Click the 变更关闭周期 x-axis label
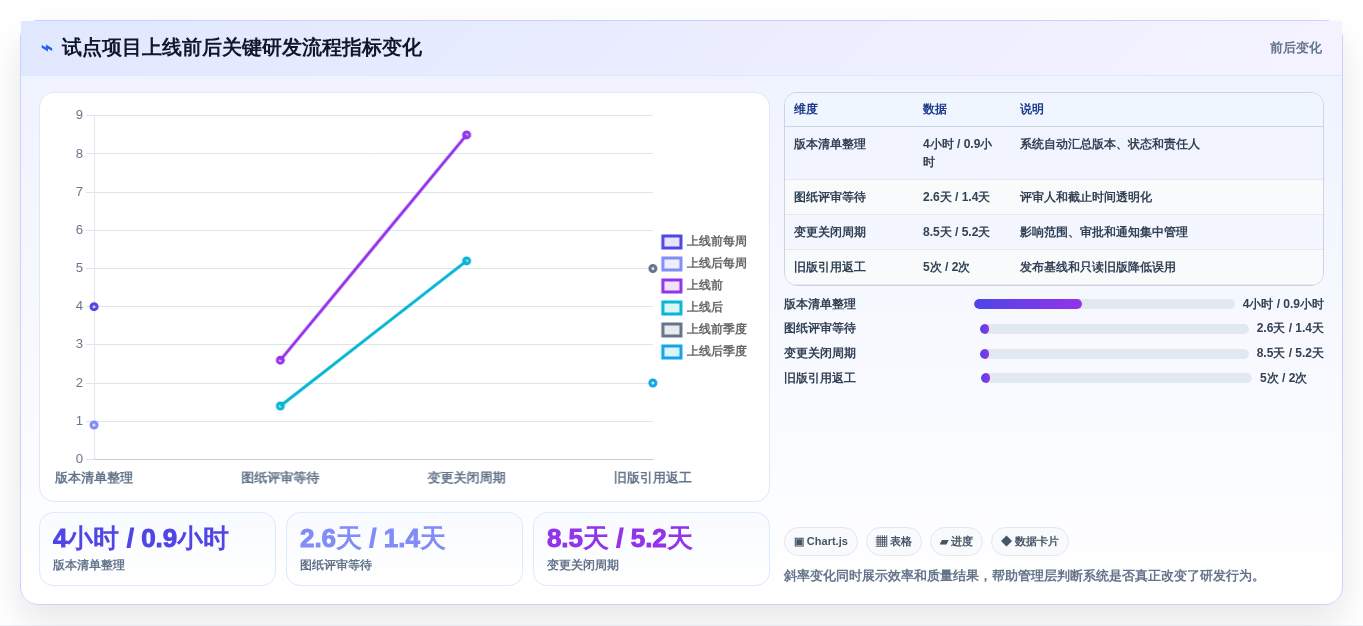The height and width of the screenshot is (626, 1363). [x=466, y=478]
